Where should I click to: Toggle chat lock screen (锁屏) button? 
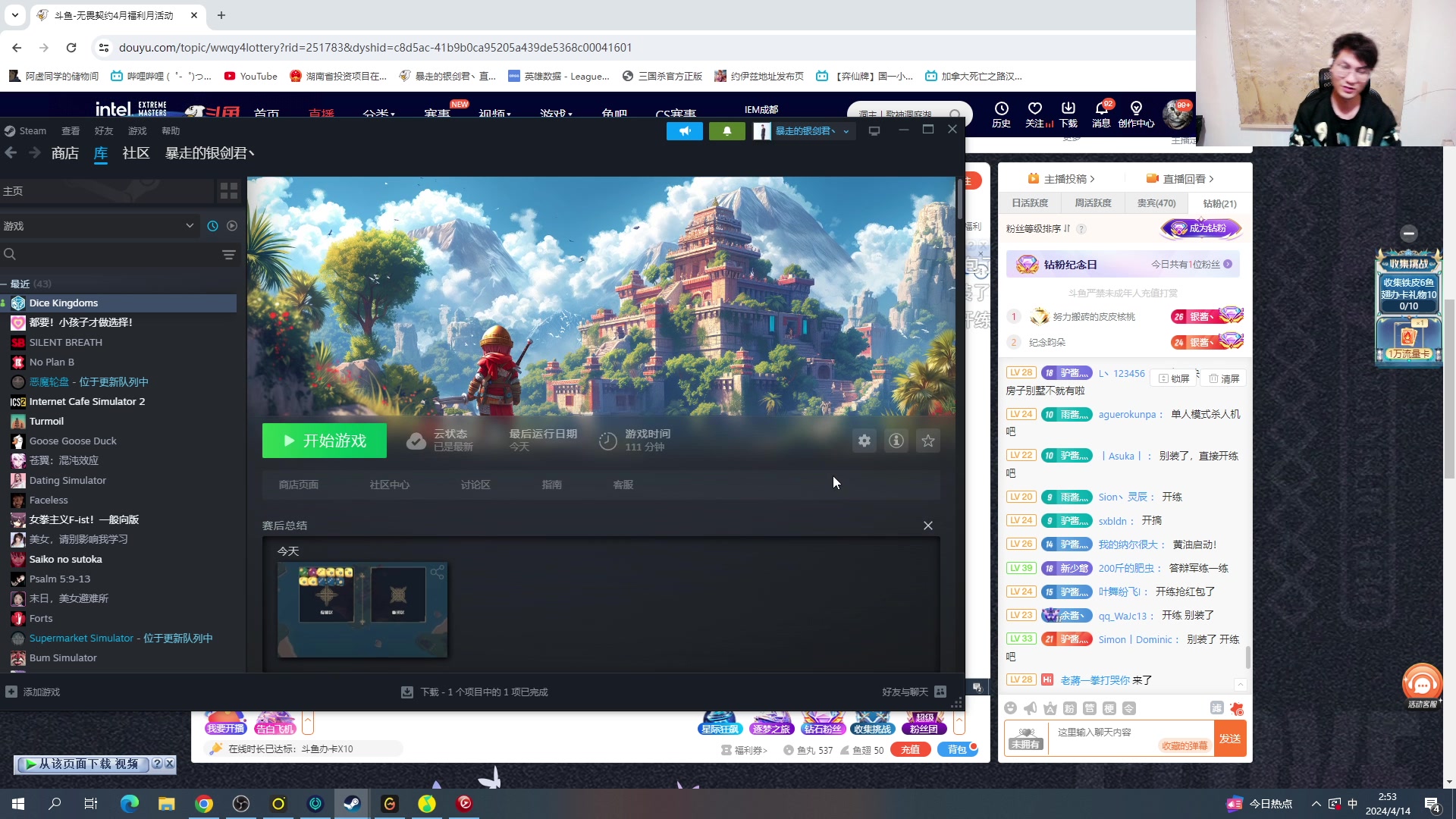coord(1173,378)
